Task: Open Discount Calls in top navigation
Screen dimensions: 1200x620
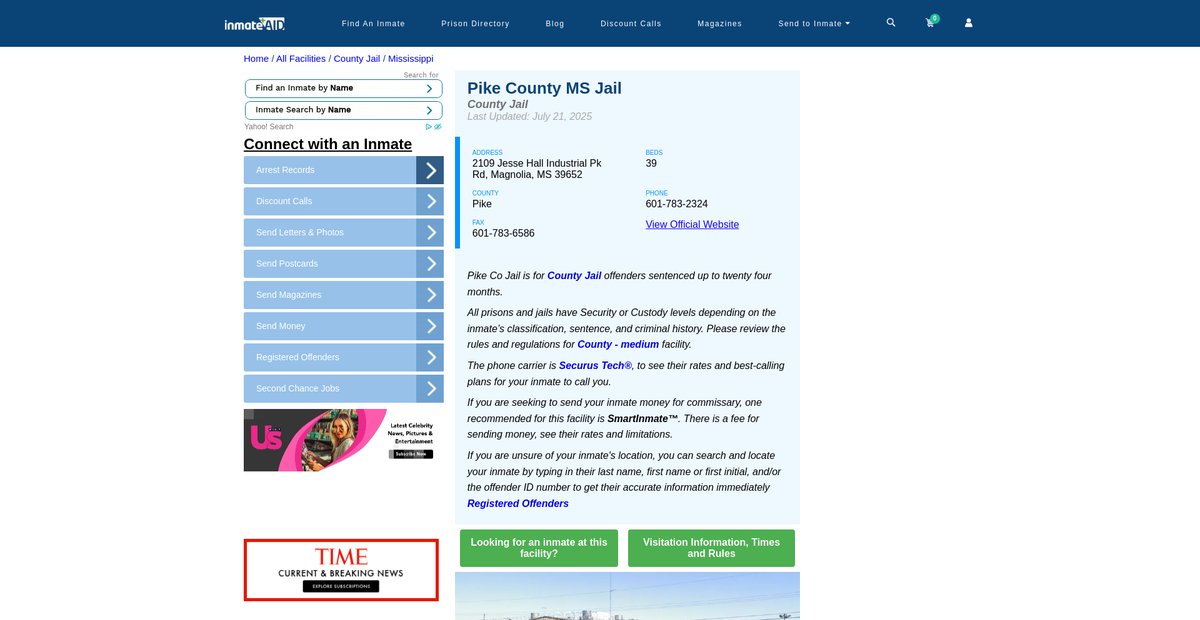Action: pos(631,23)
